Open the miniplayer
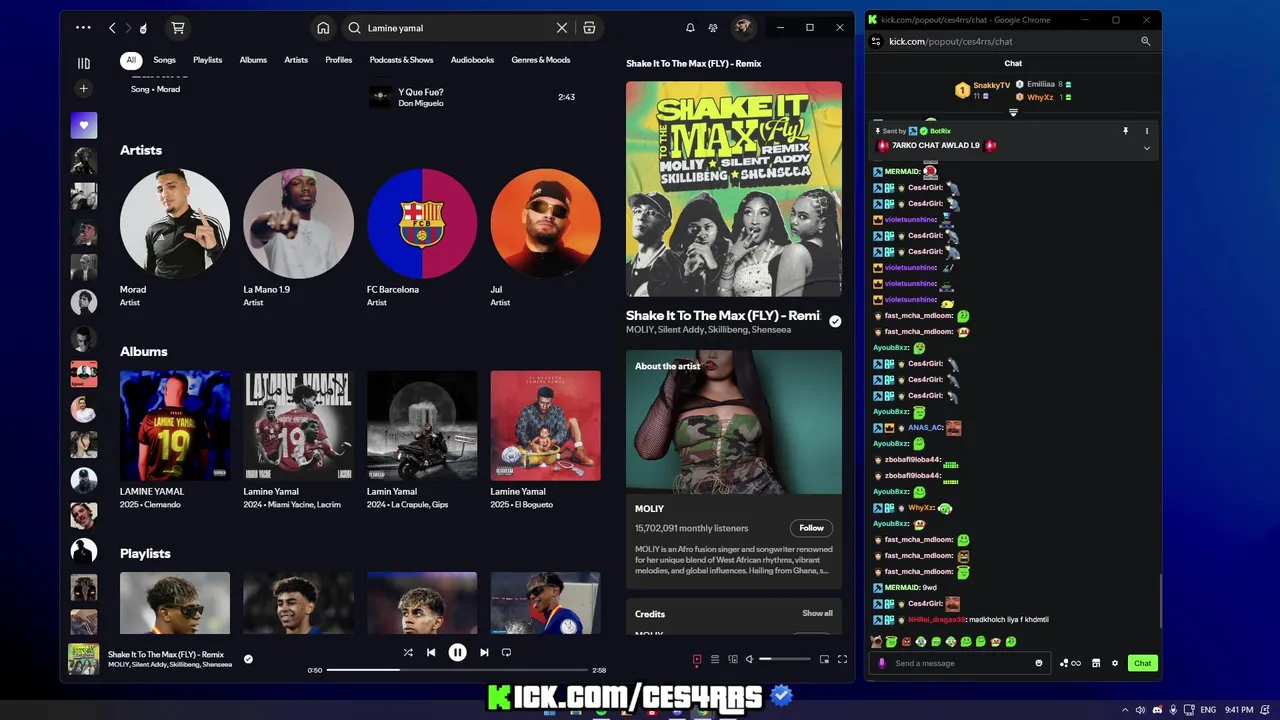The height and width of the screenshot is (720, 1280). tap(824, 659)
